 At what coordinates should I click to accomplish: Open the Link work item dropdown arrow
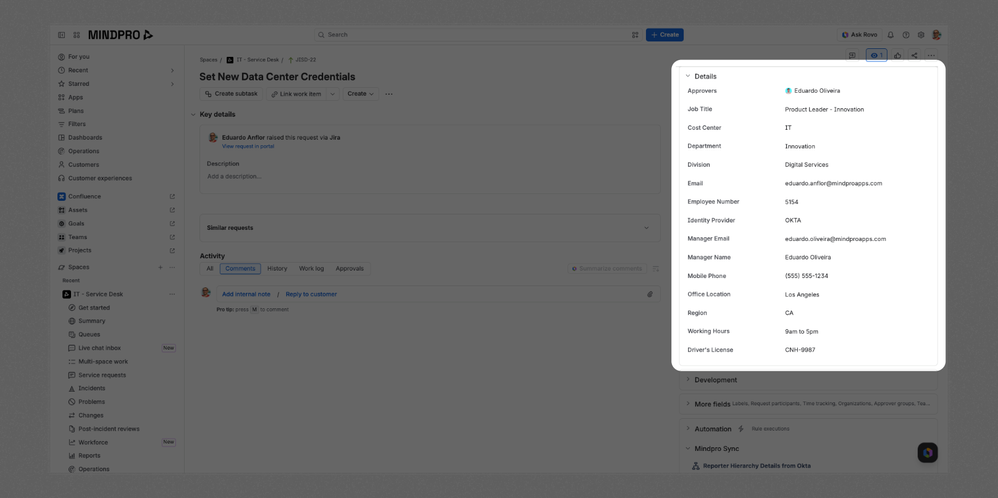click(332, 94)
